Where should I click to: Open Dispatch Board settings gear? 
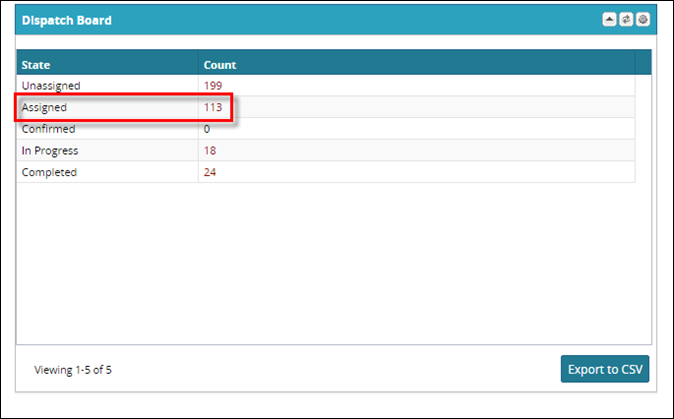tap(643, 20)
